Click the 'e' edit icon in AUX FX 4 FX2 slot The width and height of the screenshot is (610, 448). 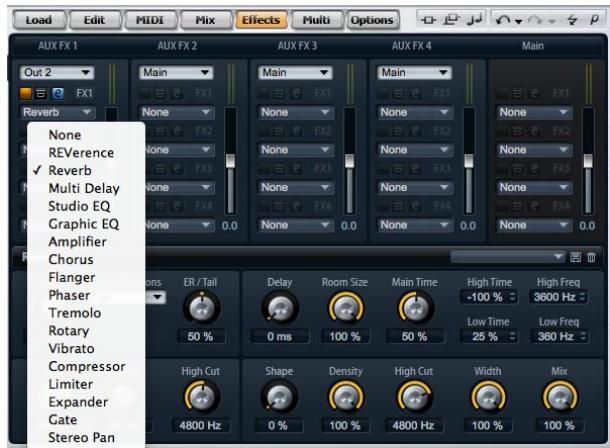click(x=415, y=131)
